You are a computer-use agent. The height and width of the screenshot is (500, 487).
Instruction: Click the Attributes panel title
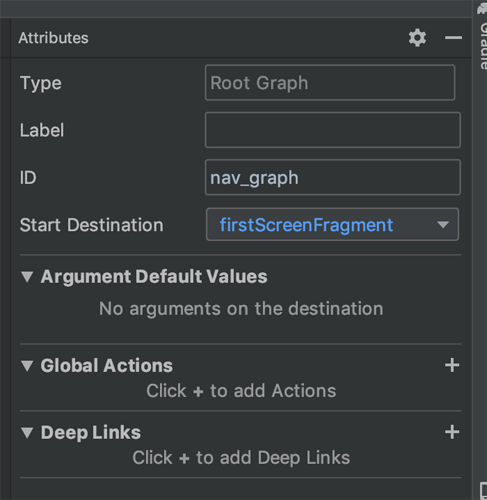coord(54,38)
